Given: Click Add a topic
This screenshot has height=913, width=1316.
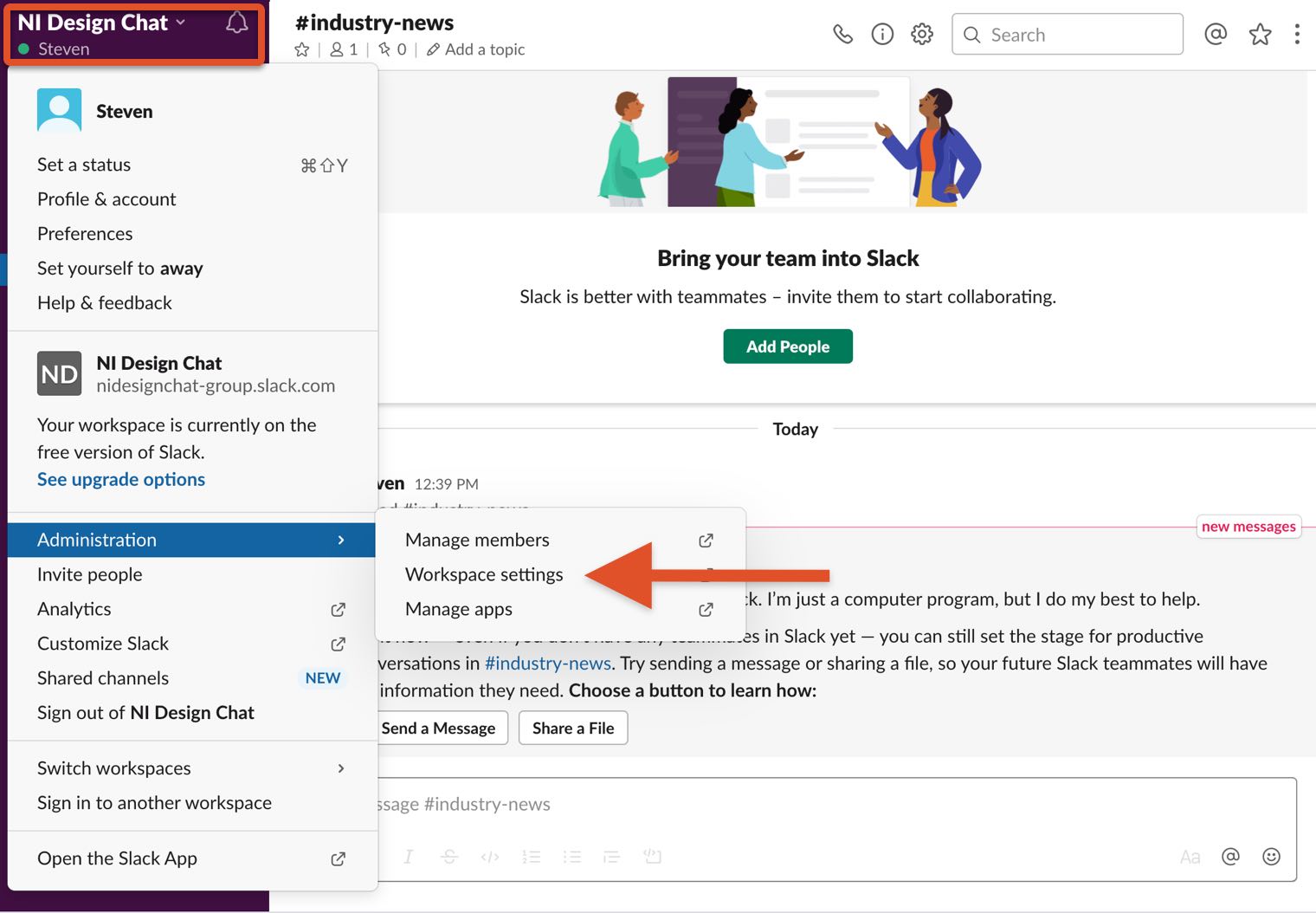Looking at the screenshot, I should pyautogui.click(x=475, y=50).
